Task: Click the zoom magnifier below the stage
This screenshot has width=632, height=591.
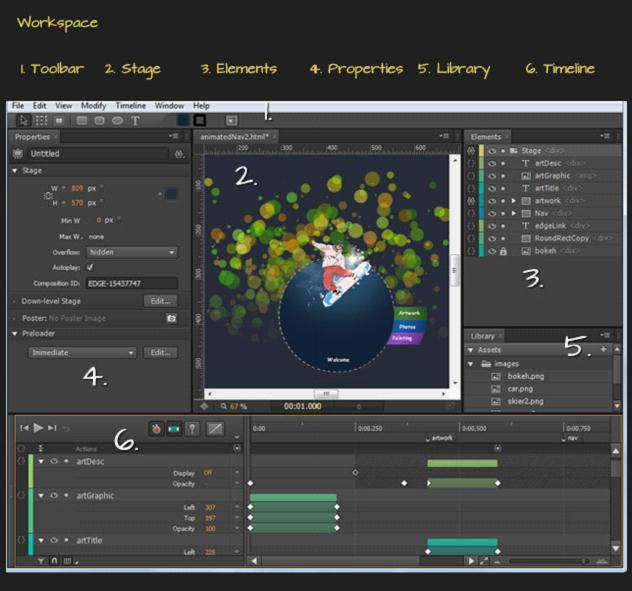Action: point(224,406)
